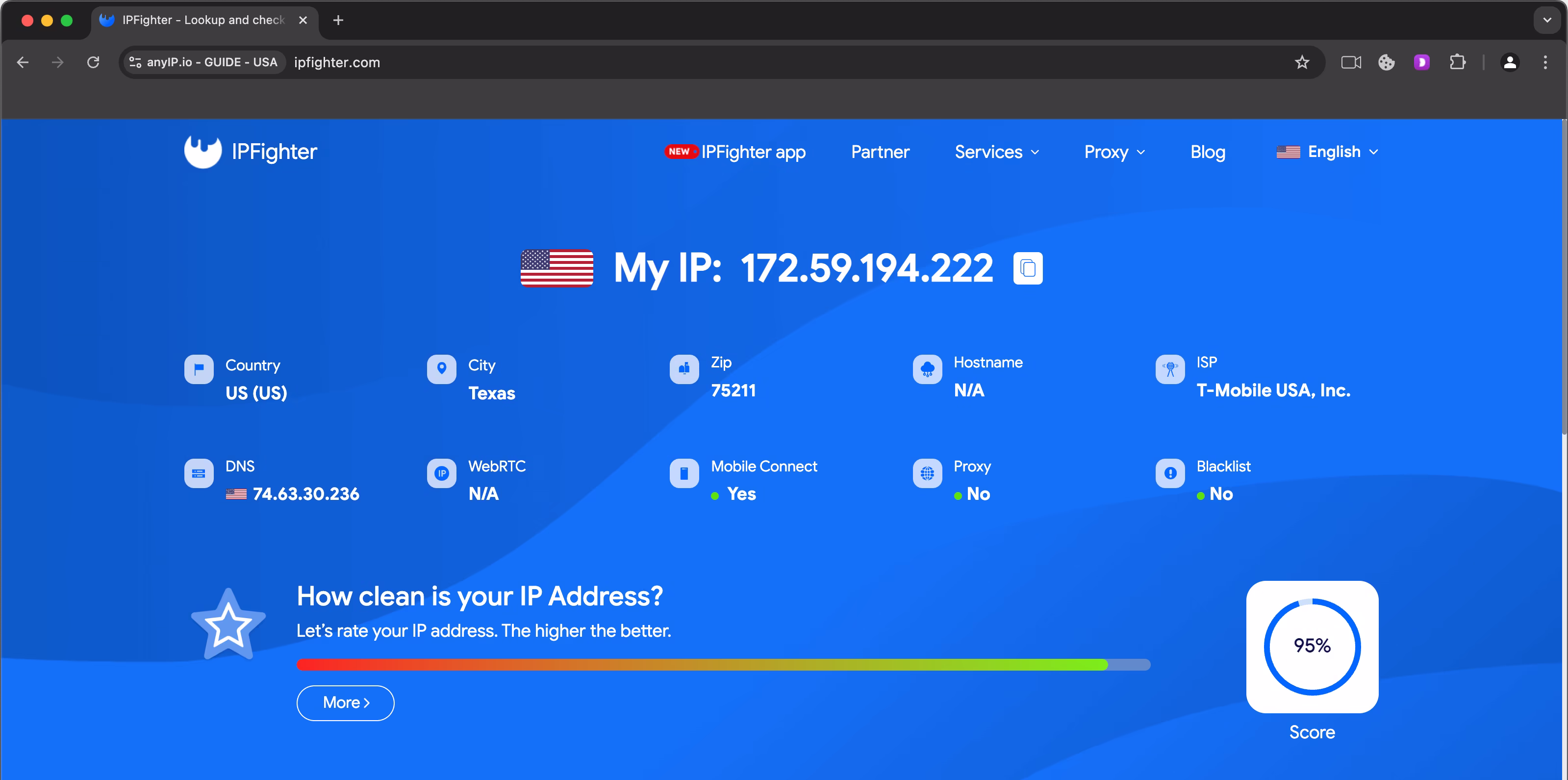The height and width of the screenshot is (780, 1568).
Task: Click the Hostname cloud icon
Action: [x=927, y=369]
